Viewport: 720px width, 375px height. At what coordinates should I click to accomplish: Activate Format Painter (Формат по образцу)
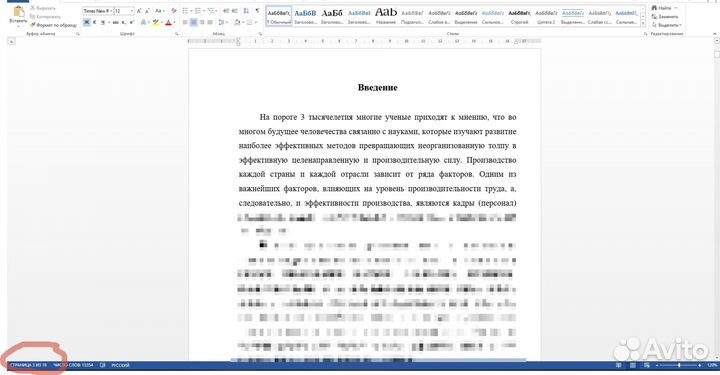point(53,25)
